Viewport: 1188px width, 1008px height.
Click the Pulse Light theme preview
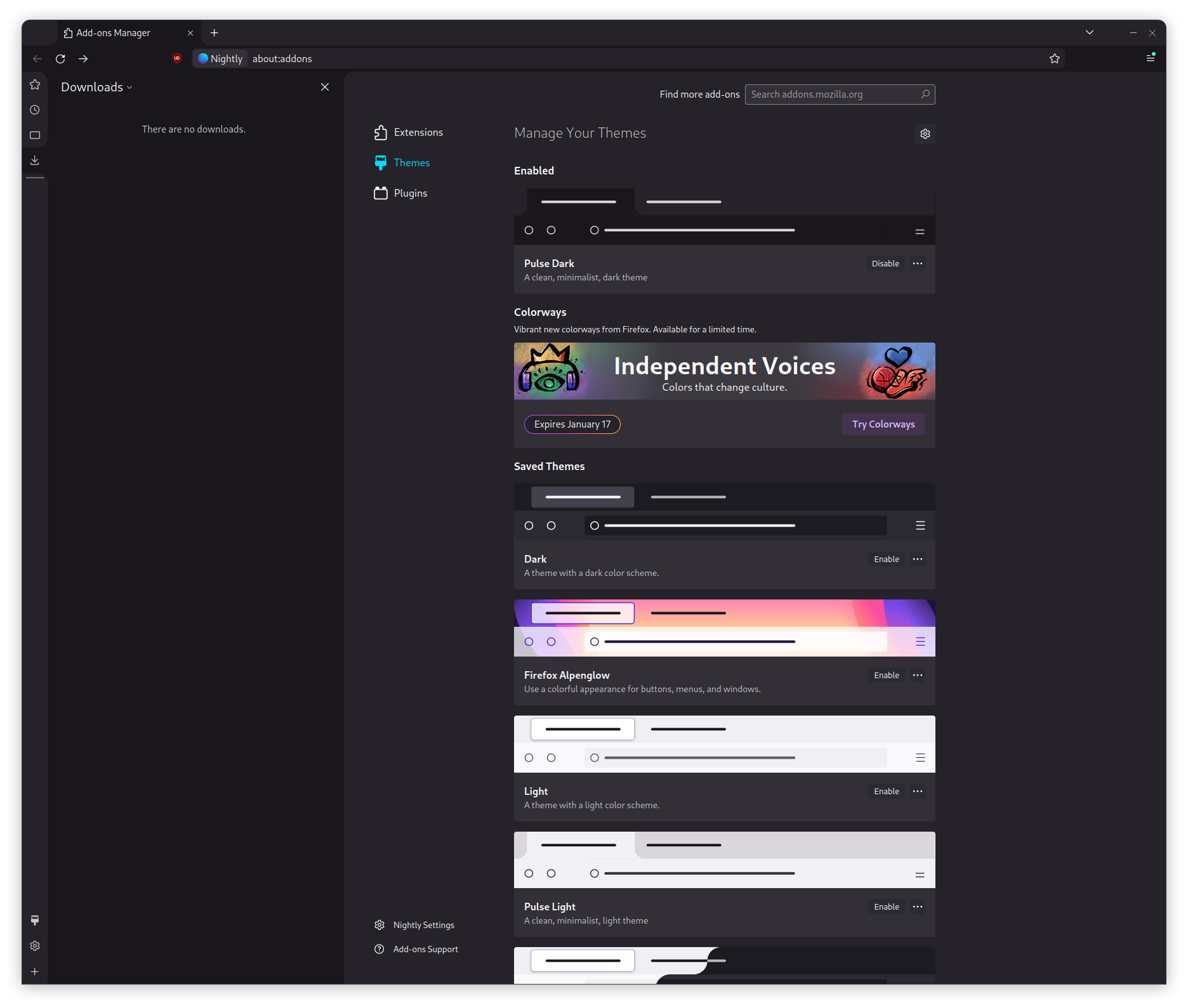(x=724, y=860)
